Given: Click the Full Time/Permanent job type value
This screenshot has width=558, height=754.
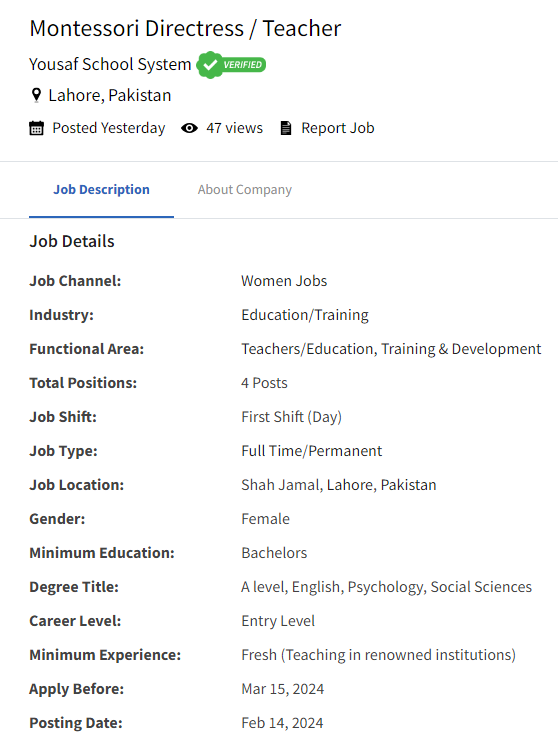Looking at the screenshot, I should click(x=311, y=451).
